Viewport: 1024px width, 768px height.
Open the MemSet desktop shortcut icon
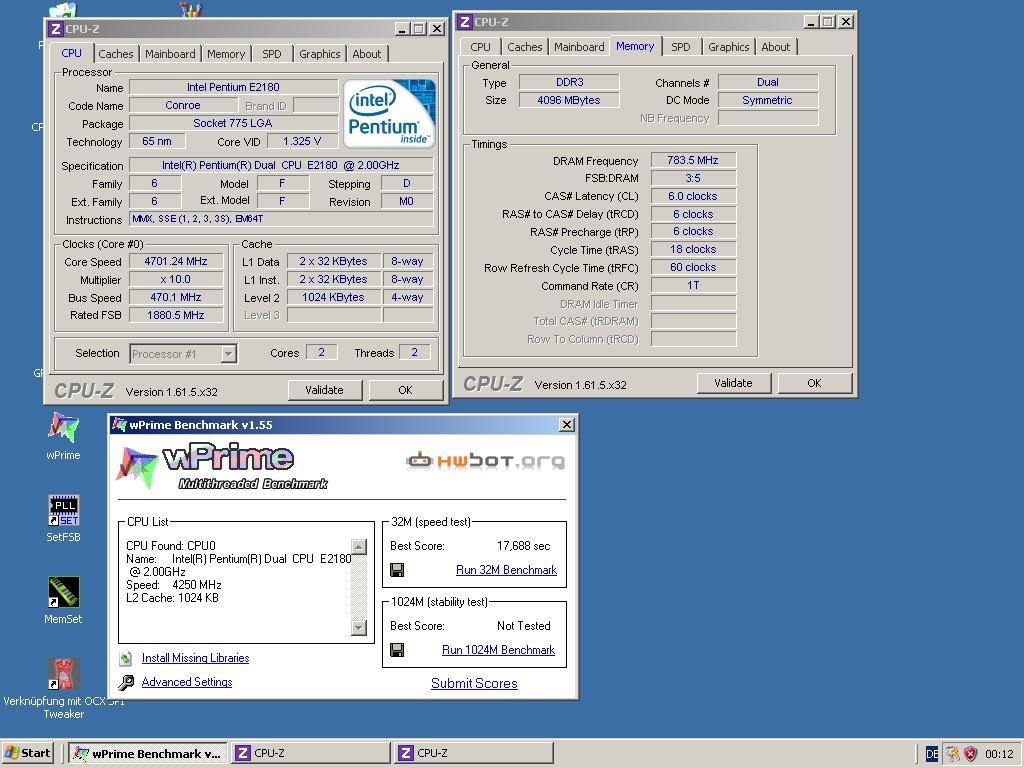pos(63,592)
